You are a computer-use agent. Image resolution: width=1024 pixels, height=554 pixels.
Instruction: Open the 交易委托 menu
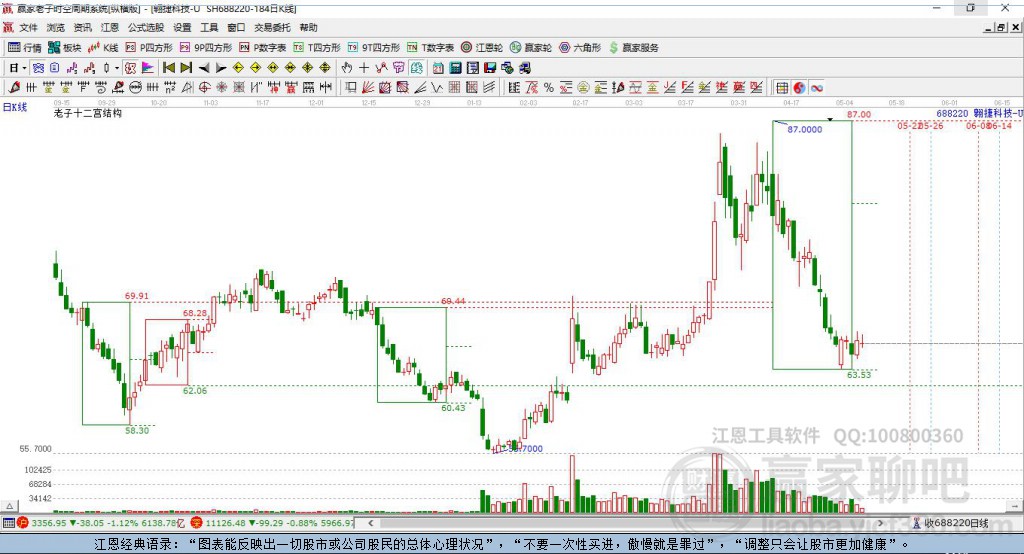tap(272, 27)
